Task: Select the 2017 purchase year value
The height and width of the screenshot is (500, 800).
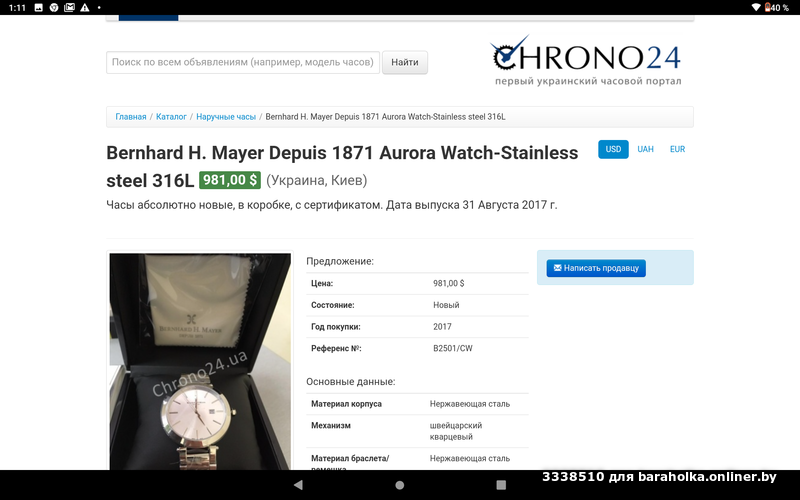Action: tap(442, 327)
